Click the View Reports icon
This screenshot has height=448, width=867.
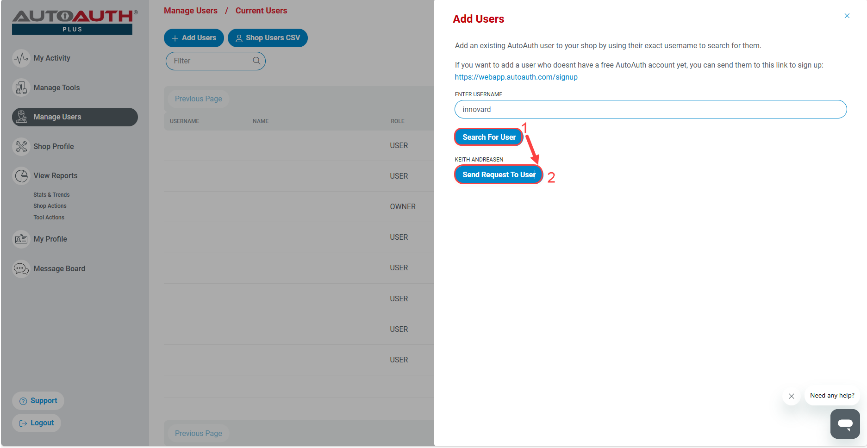click(22, 176)
